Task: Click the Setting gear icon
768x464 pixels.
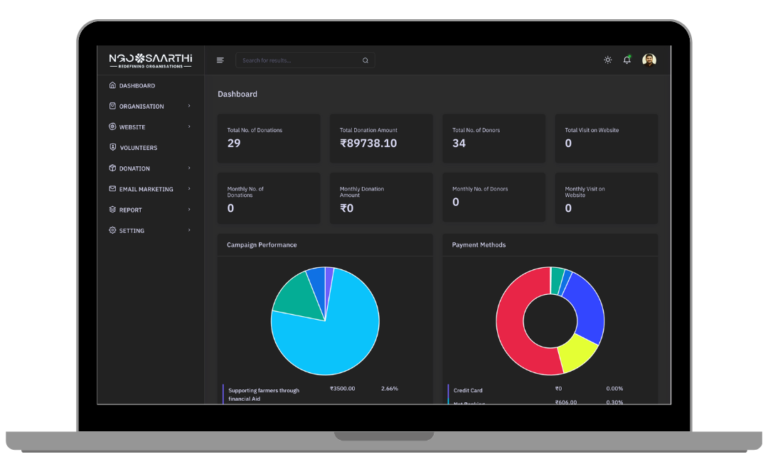Action: (112, 231)
